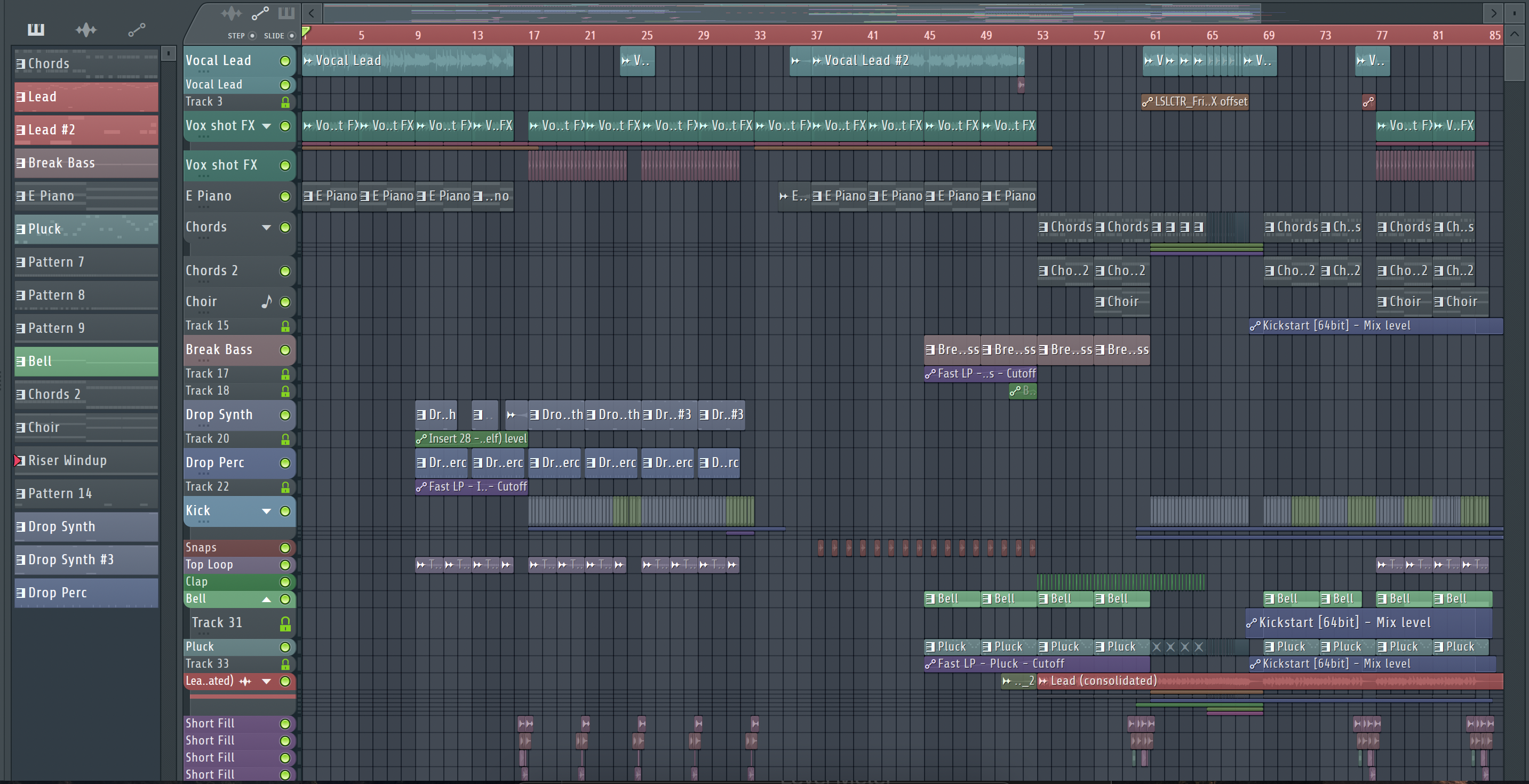Click the lock icon on Track 15

[285, 326]
